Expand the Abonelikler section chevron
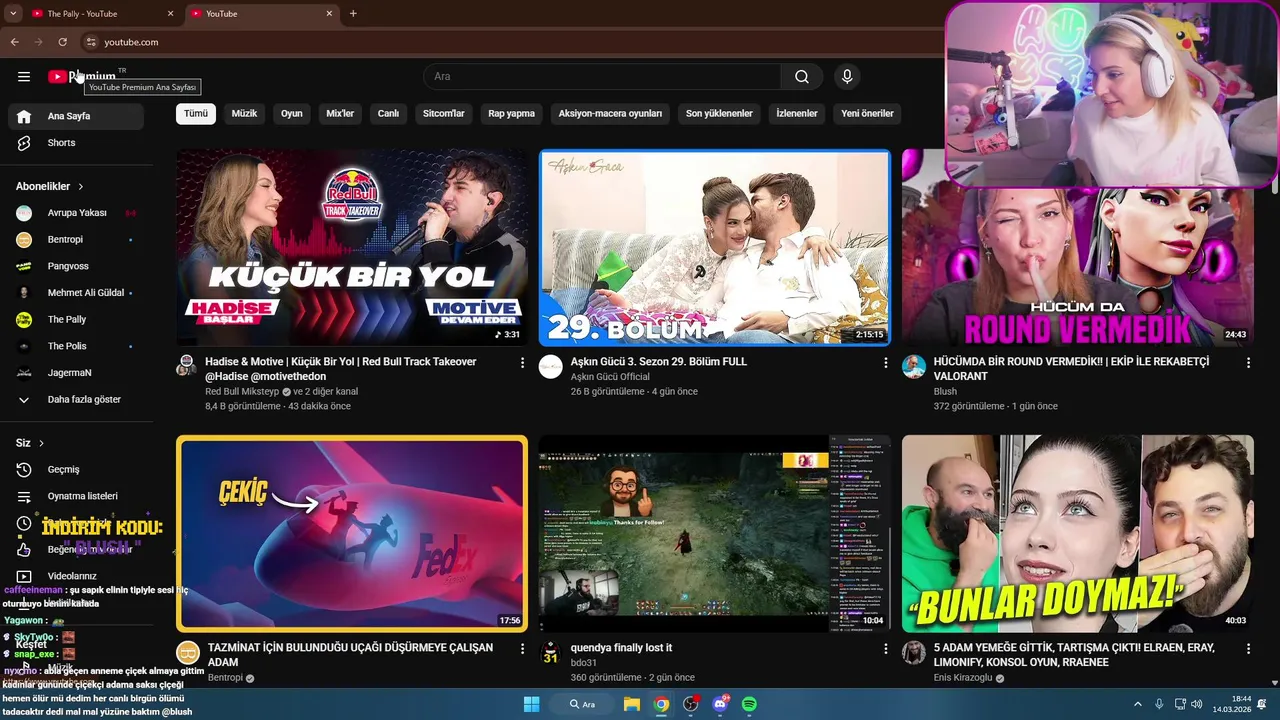Viewport: 1280px width, 720px height. point(81,187)
